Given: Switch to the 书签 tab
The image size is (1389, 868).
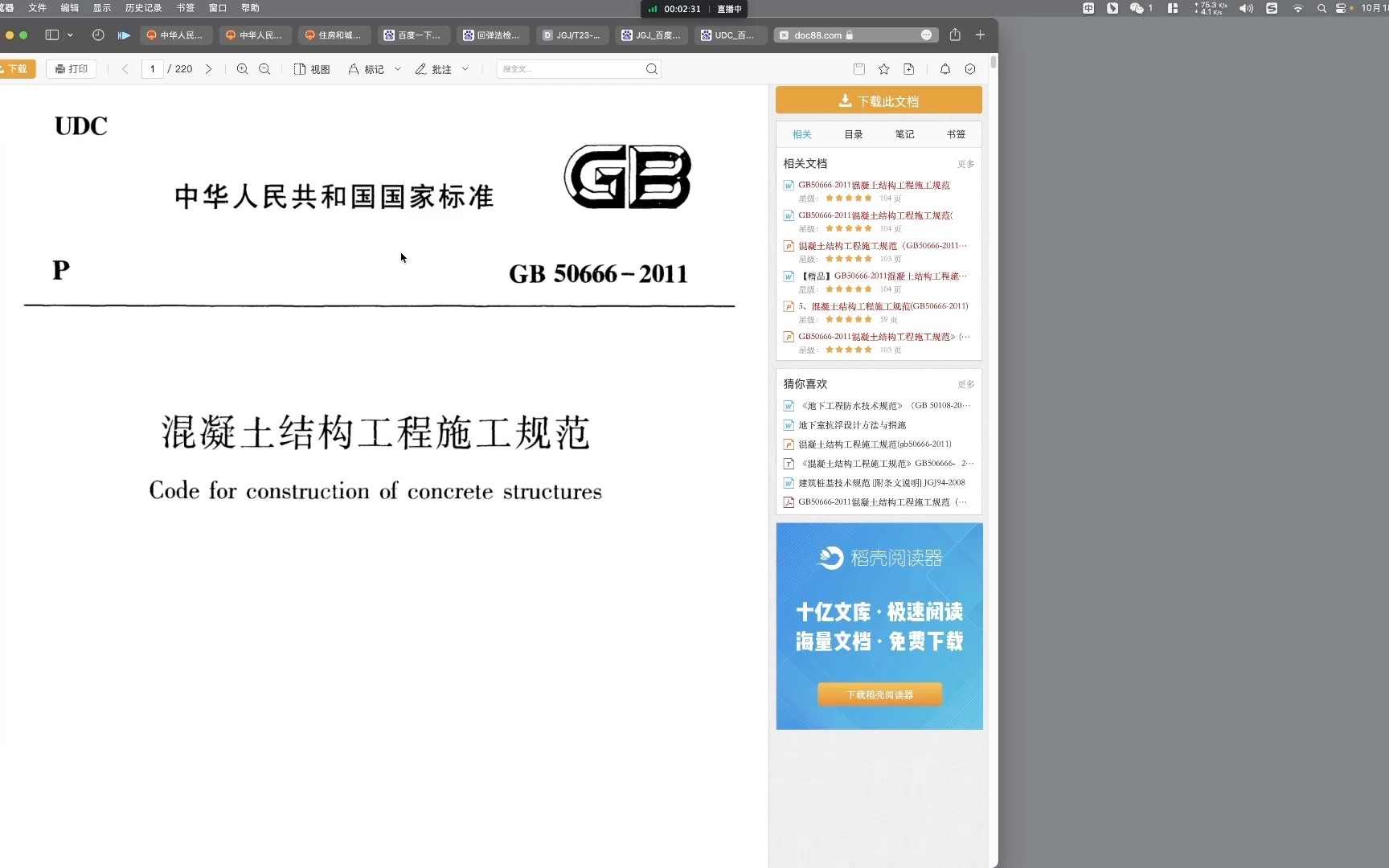Looking at the screenshot, I should [x=956, y=134].
